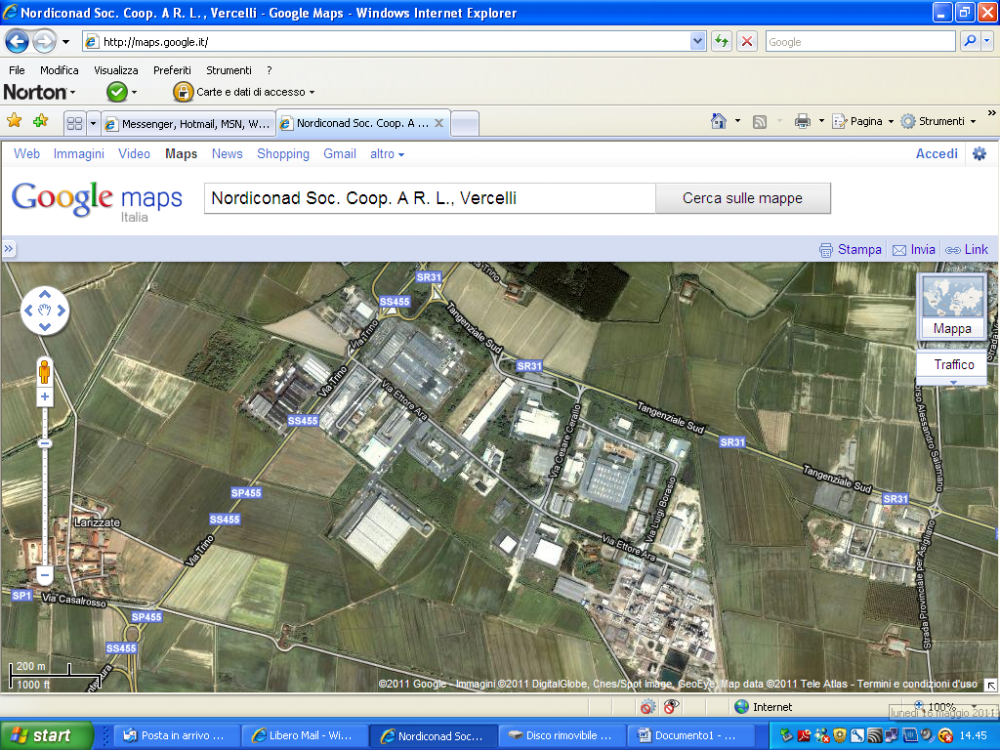Open search provider dropdown arrow
1000x750 pixels.
click(987, 41)
